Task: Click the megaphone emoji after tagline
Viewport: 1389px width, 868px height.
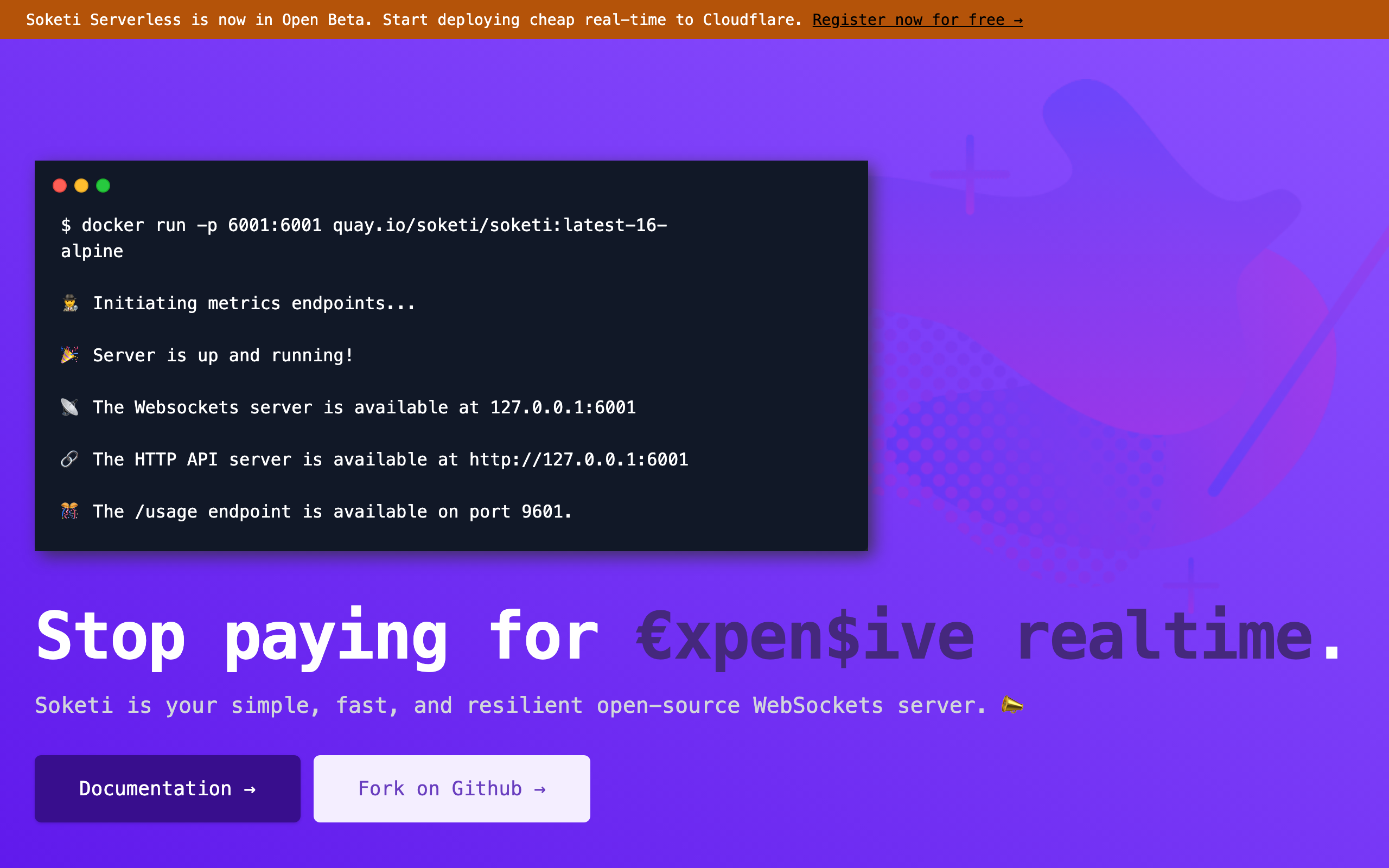Action: click(1012, 705)
